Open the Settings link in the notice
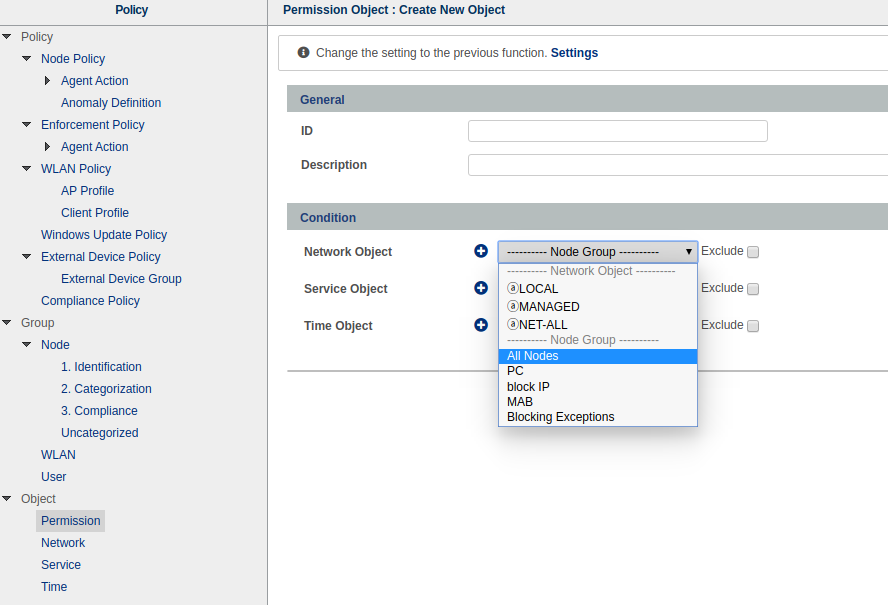Image resolution: width=888 pixels, height=605 pixels. [x=574, y=53]
